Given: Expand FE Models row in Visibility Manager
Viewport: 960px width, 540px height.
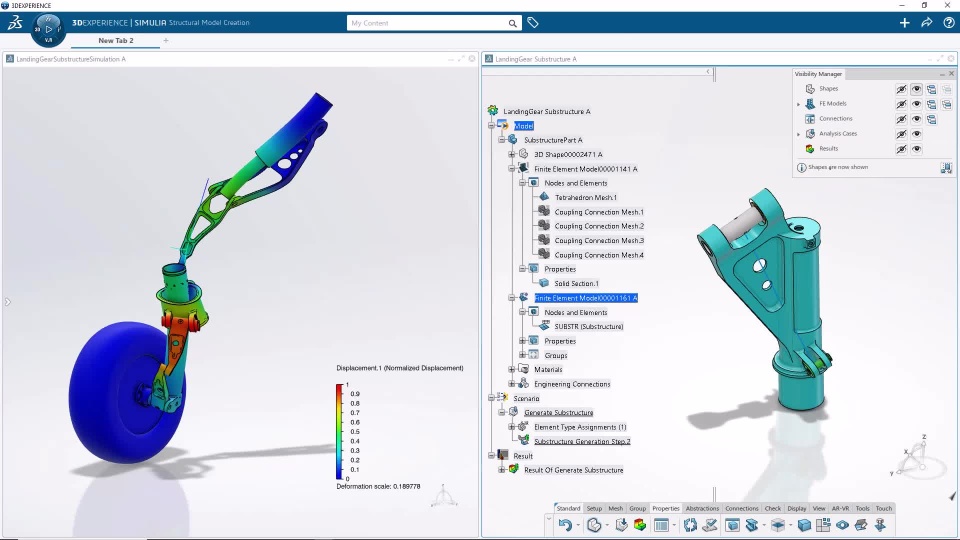Looking at the screenshot, I should [x=798, y=104].
